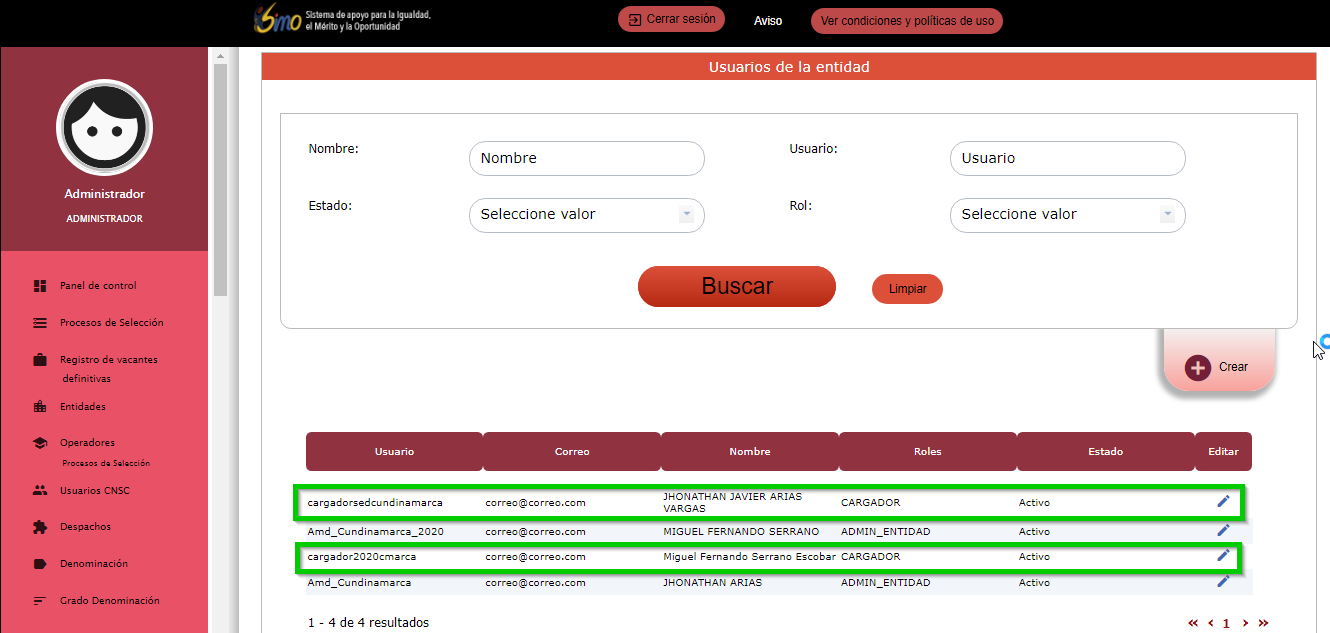Click the Cerrar sesión button

671,20
